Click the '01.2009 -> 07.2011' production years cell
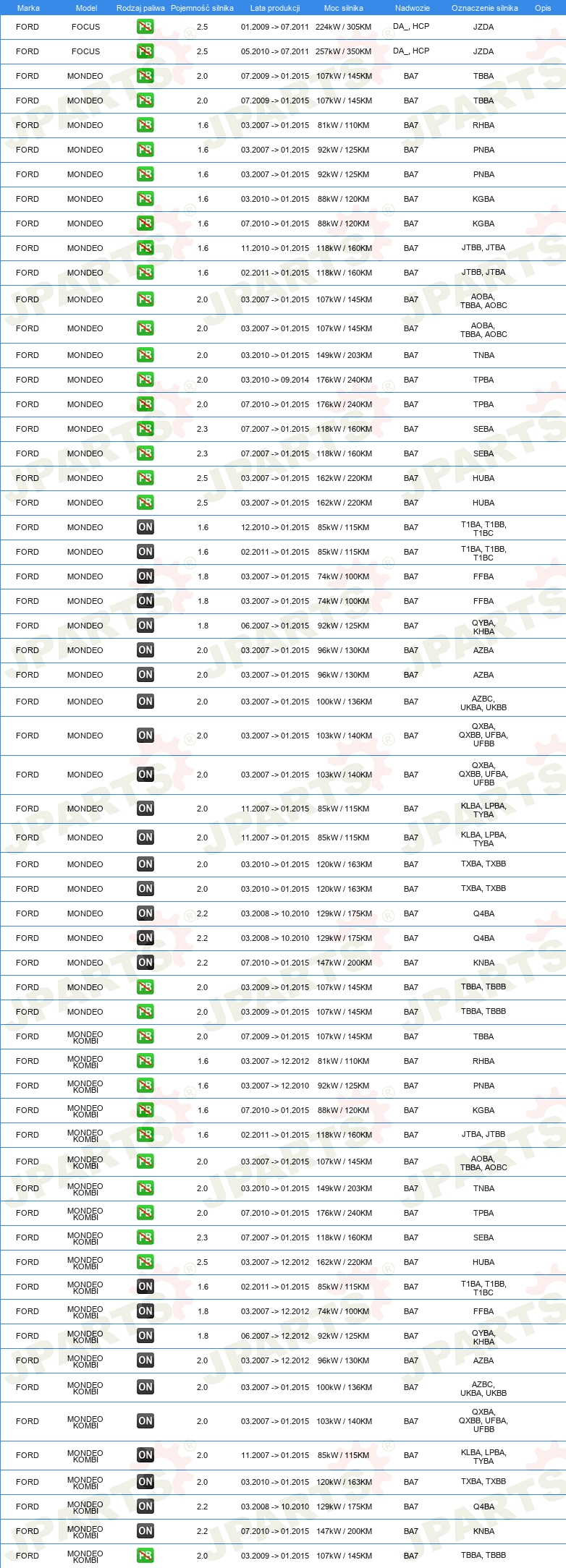Screen dimensions: 566x1568 click(275, 27)
